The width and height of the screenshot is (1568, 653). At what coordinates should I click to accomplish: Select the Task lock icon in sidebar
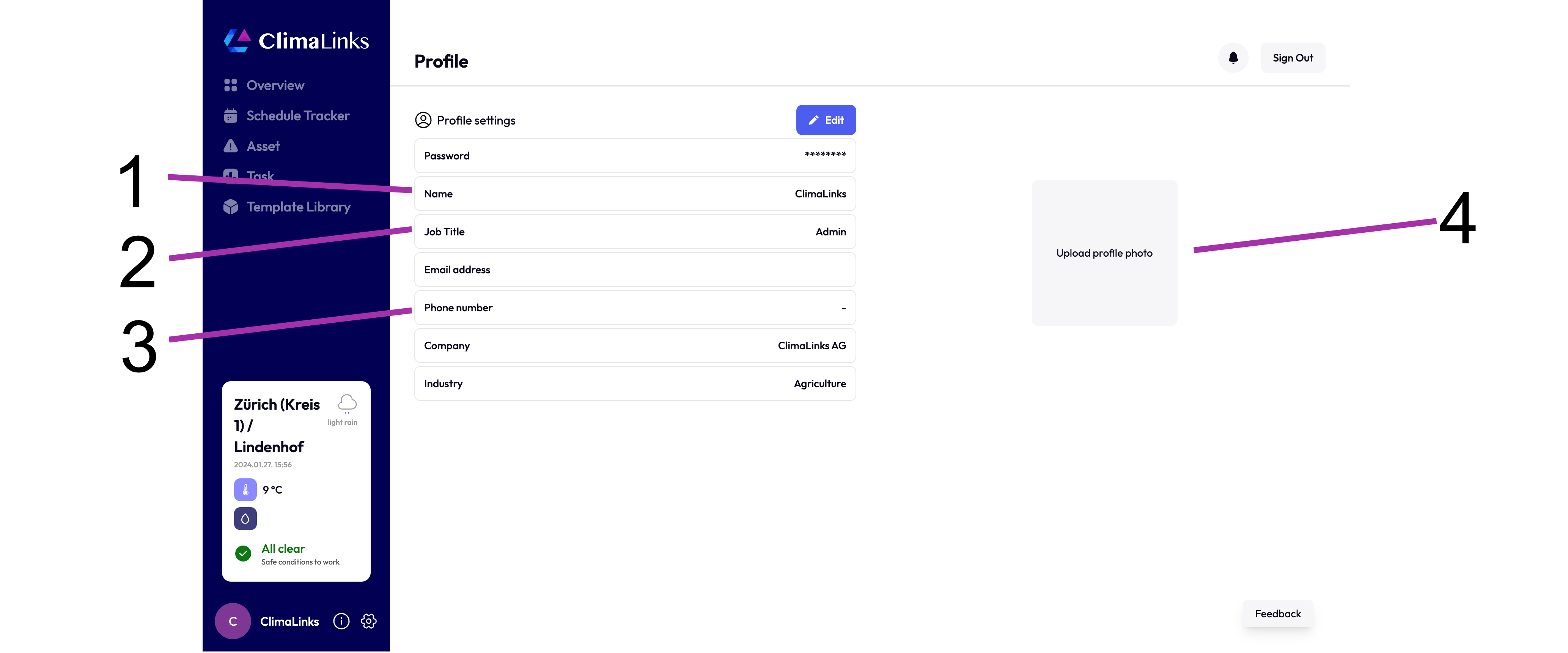[x=231, y=176]
